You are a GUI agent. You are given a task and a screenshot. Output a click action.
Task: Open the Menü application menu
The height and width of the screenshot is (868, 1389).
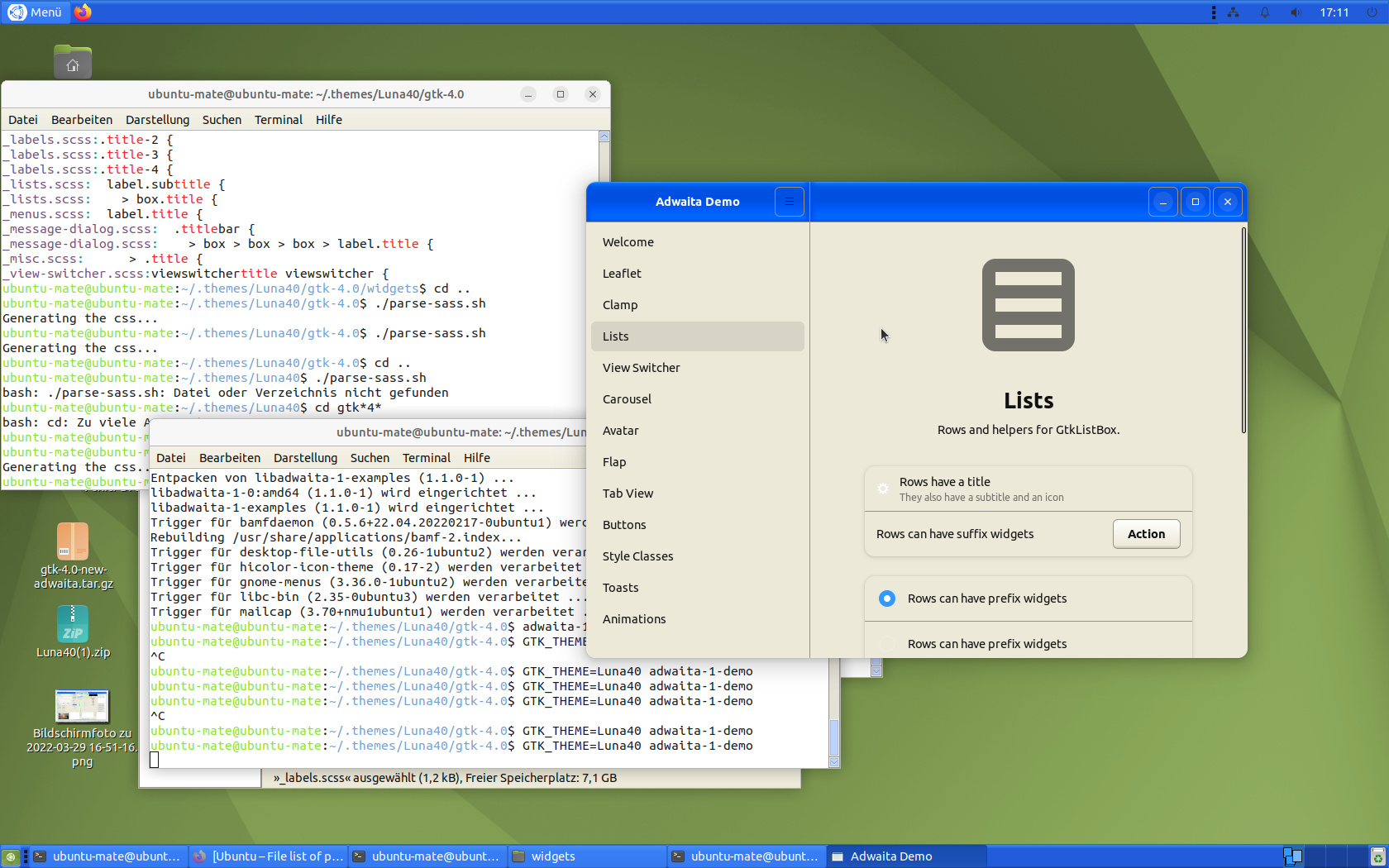pos(35,12)
